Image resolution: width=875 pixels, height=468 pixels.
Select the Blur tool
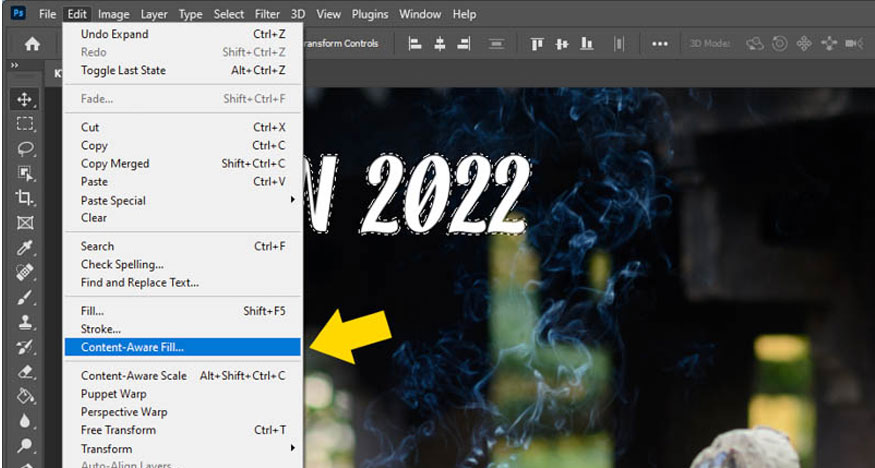[25, 421]
